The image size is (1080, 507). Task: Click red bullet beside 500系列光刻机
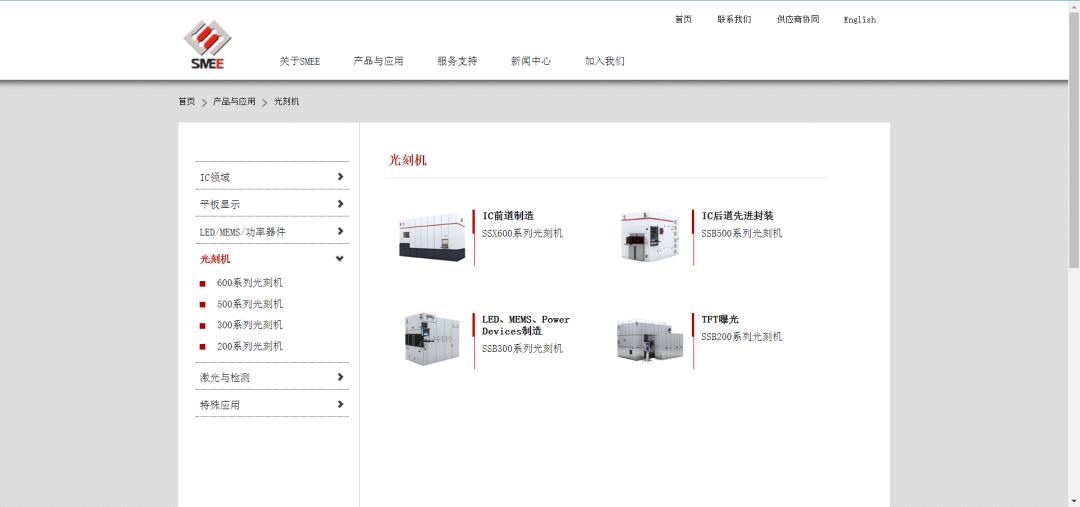202,304
